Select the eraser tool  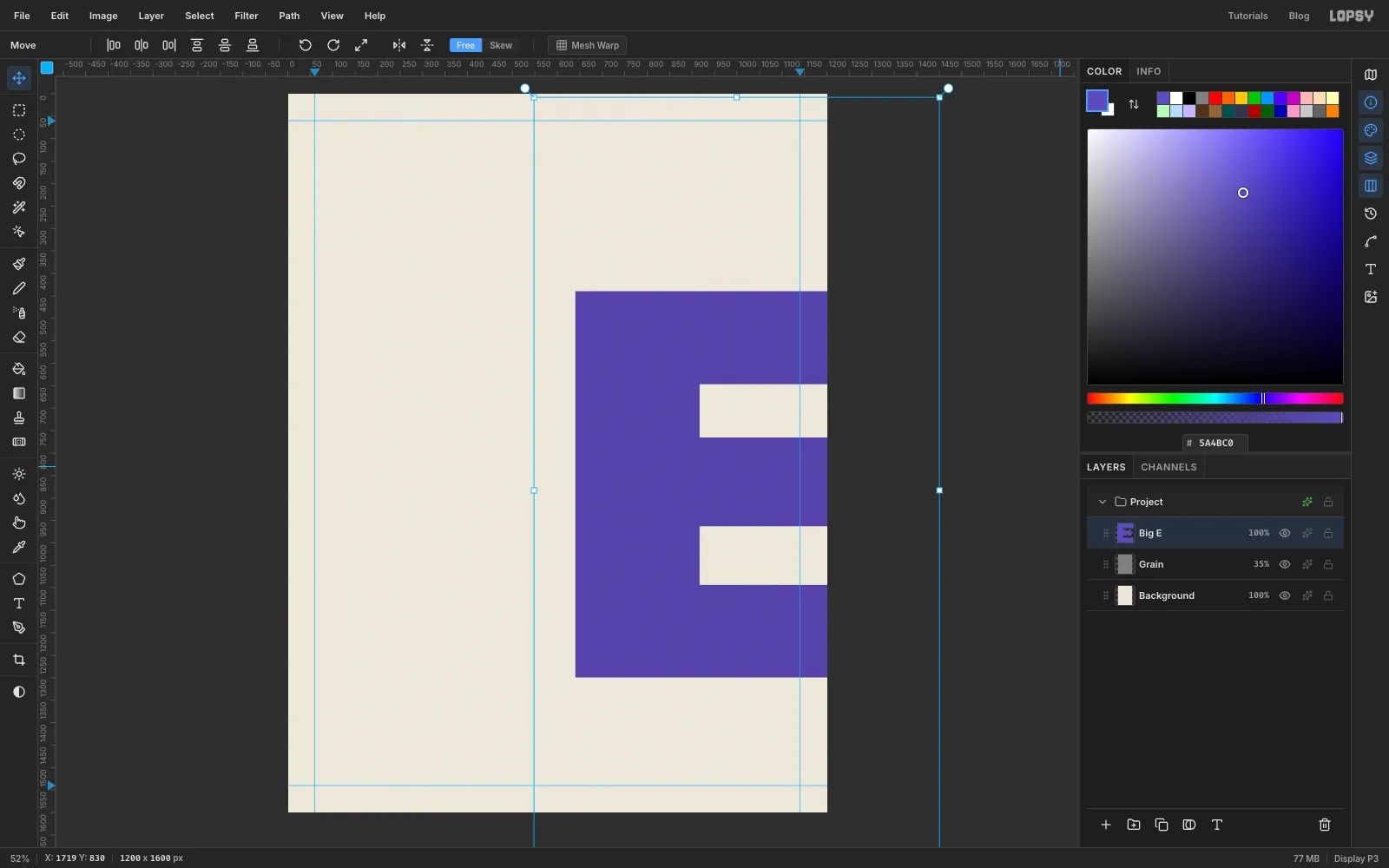19,337
